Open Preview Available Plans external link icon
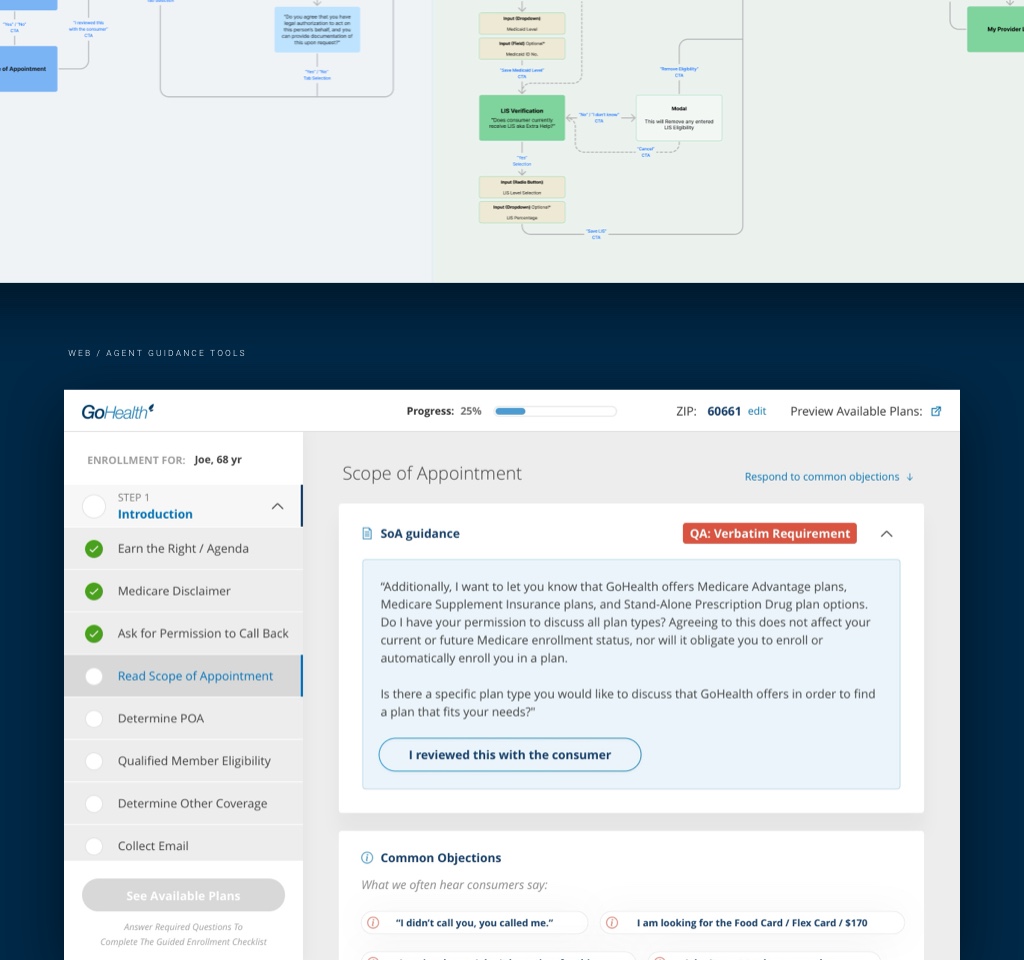The height and width of the screenshot is (960, 1024). tap(936, 411)
